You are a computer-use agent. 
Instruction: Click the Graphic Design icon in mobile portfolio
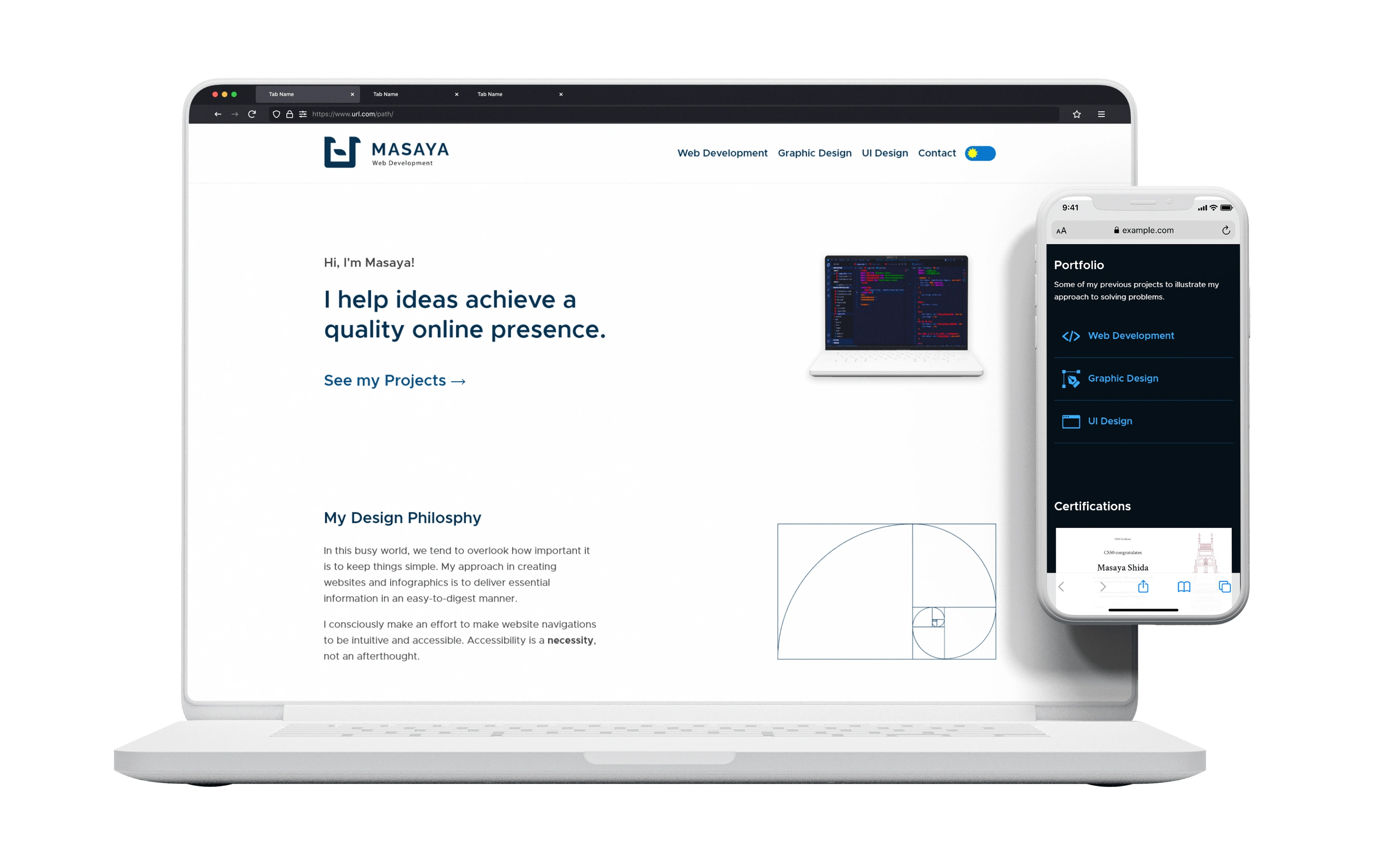pos(1071,378)
